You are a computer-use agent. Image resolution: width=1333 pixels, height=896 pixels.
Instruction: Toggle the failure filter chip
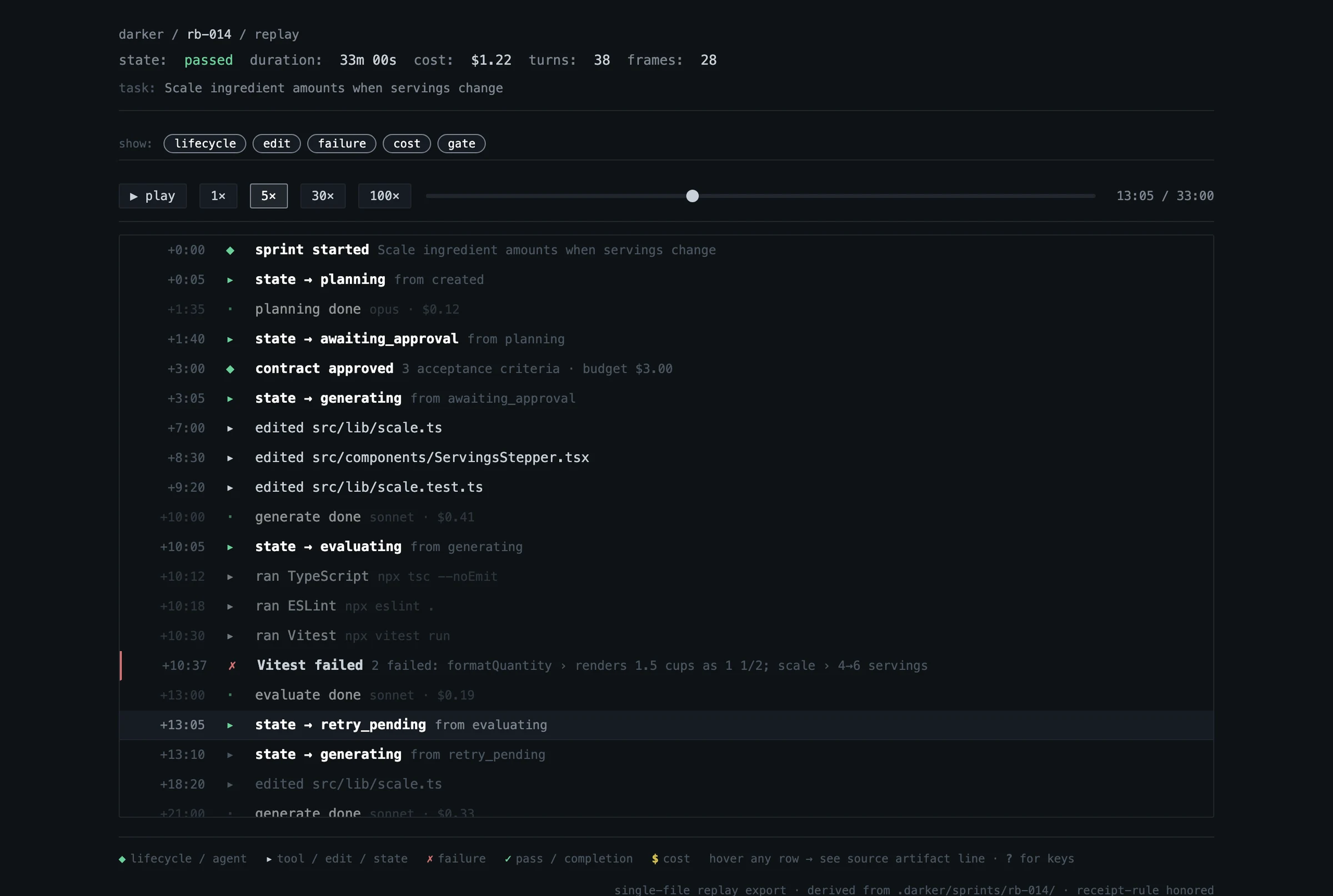[342, 143]
